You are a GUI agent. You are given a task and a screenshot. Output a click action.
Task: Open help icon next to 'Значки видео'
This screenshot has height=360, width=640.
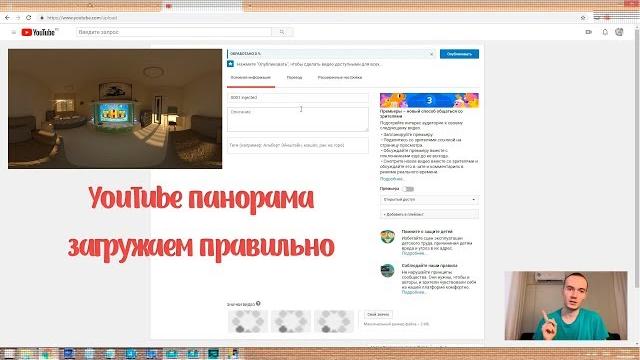(258, 303)
